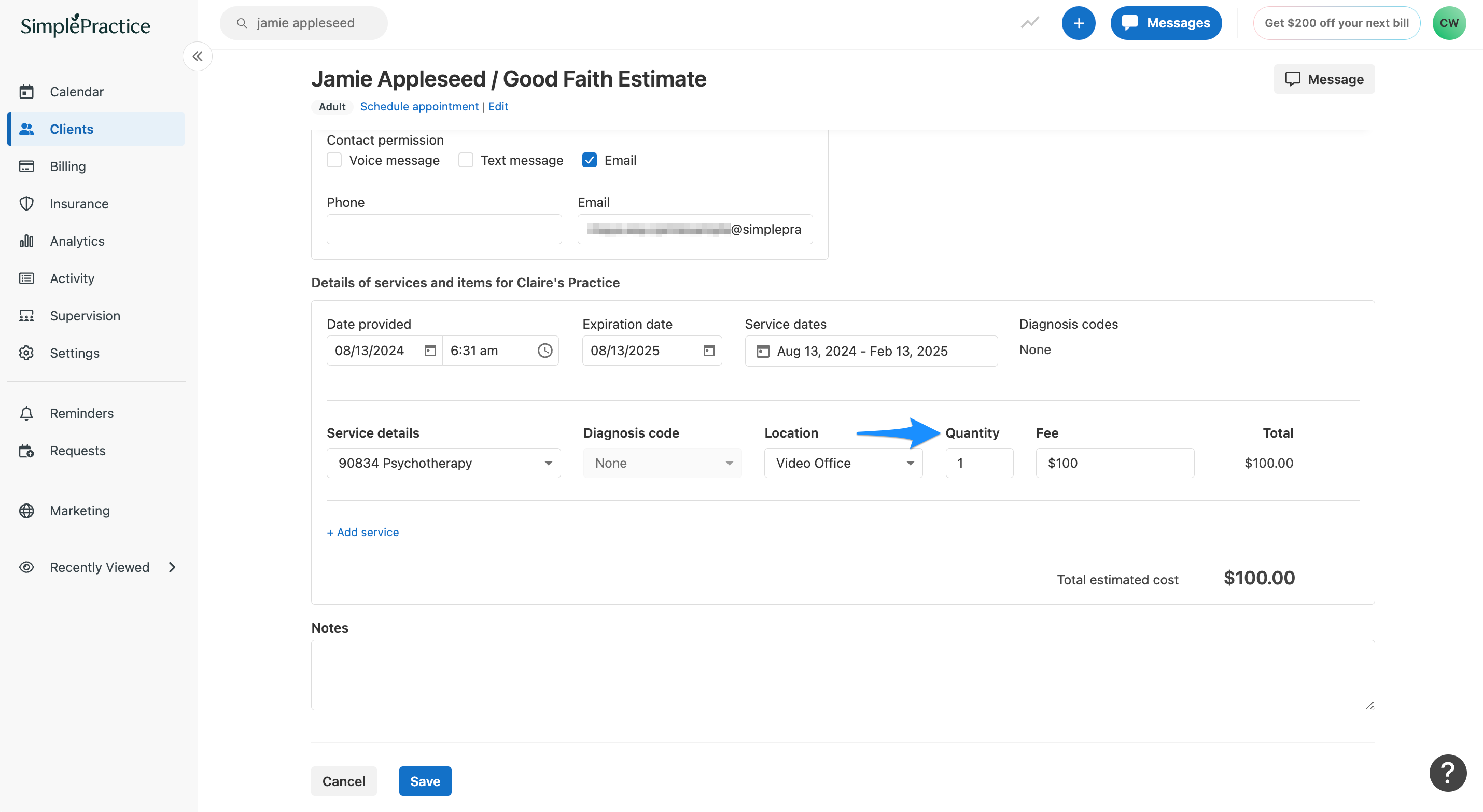Click the Activity list icon
The height and width of the screenshot is (812, 1483).
(26, 278)
